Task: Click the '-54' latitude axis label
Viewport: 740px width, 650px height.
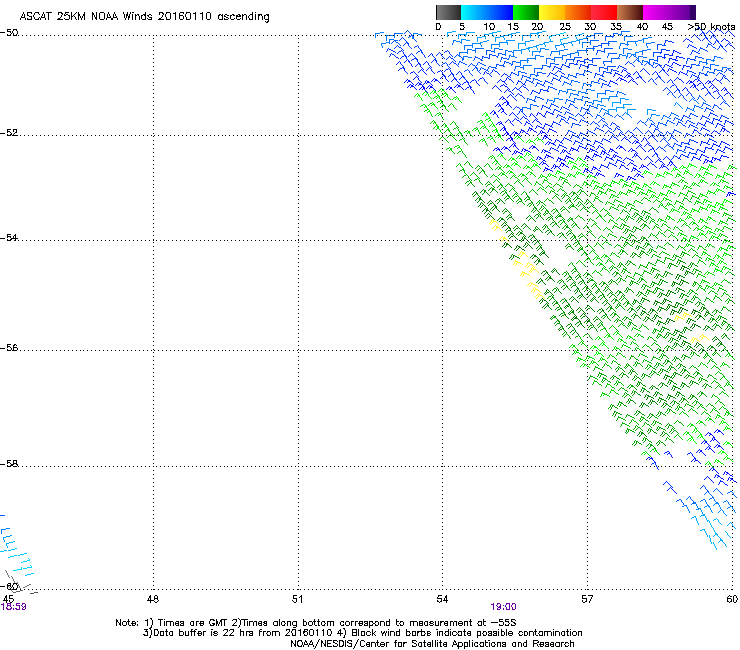Action: point(9,237)
